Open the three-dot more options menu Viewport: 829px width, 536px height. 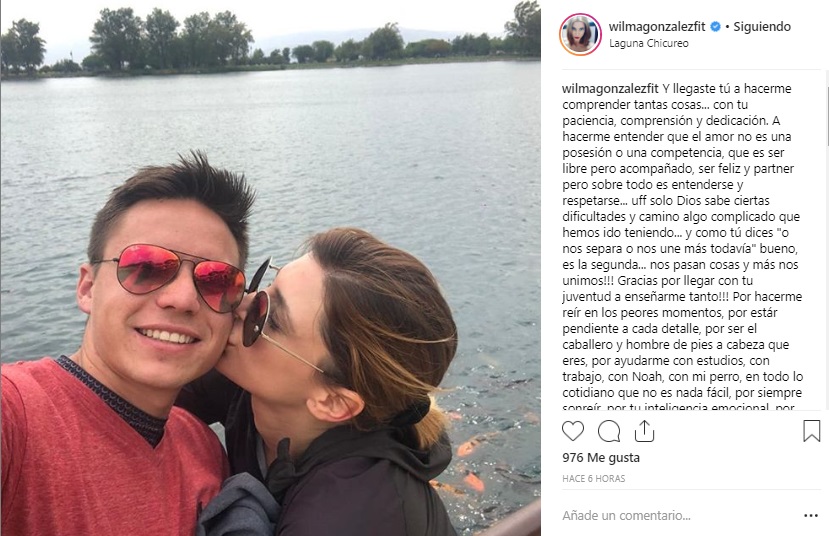click(811, 515)
